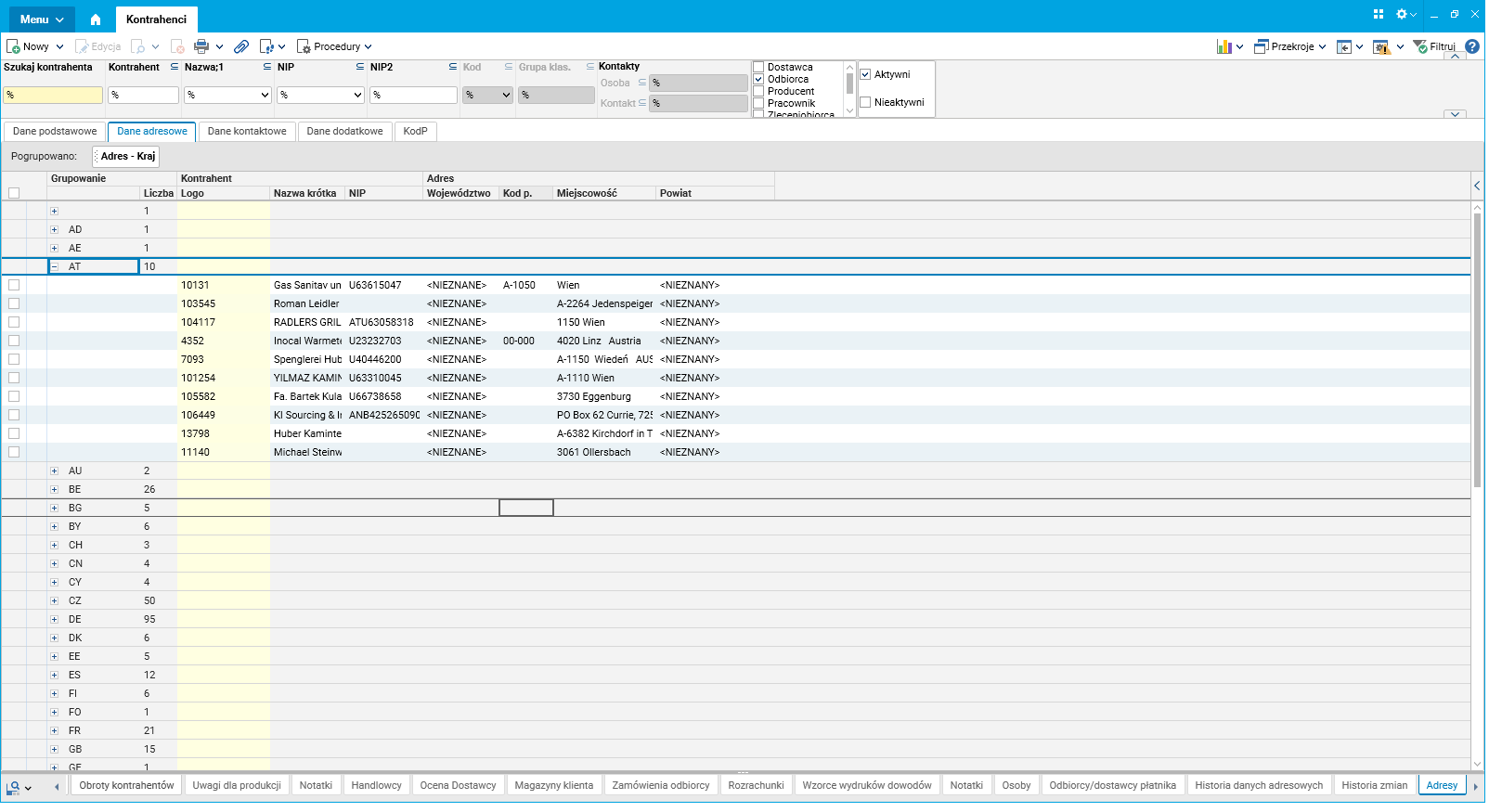
Task: Click the magnifier icon in bottom-left corner
Action: (x=14, y=787)
